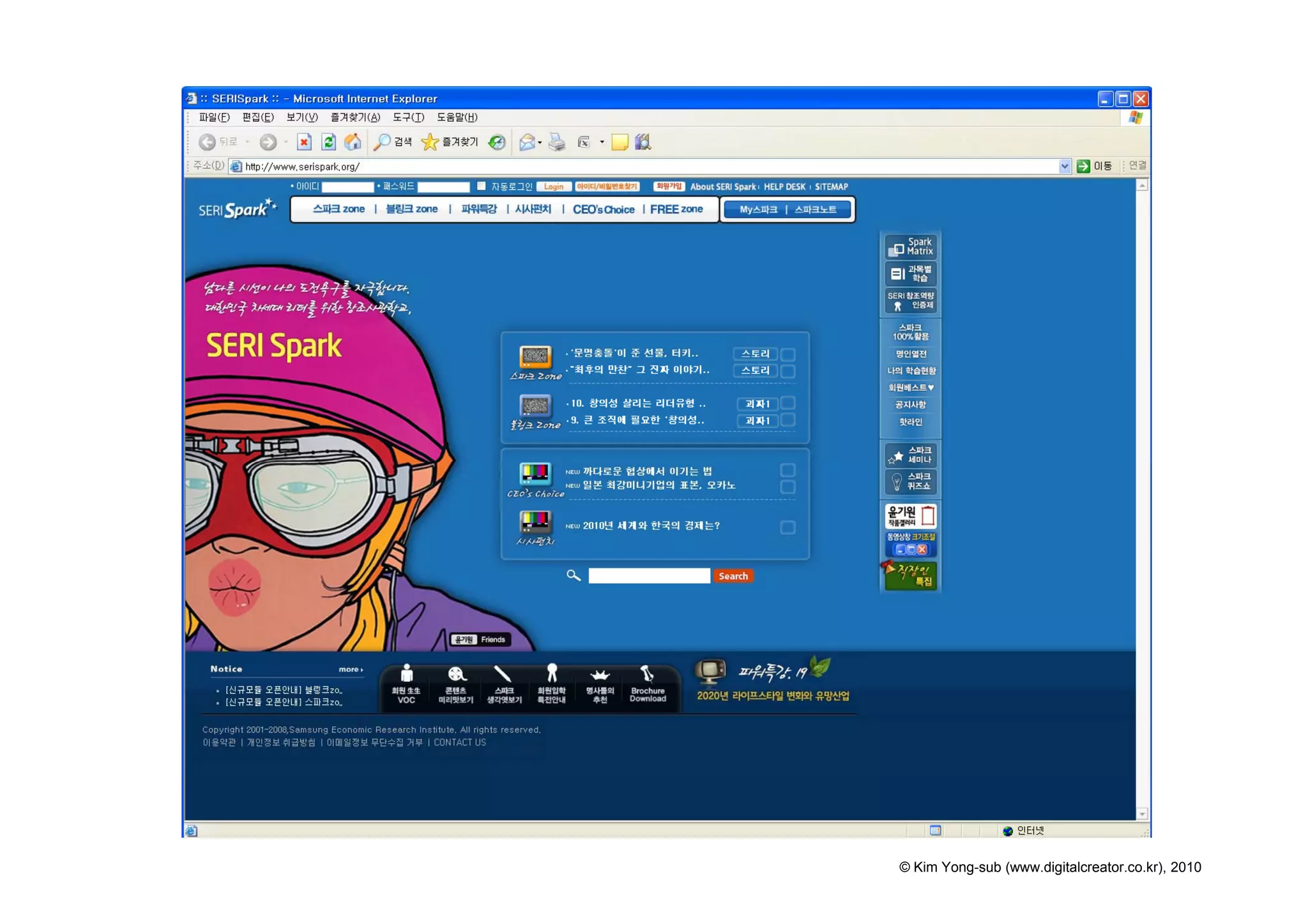Image resolution: width=1308 pixels, height=924 pixels.
Task: Click the IE Stop loading icon
Action: click(304, 142)
